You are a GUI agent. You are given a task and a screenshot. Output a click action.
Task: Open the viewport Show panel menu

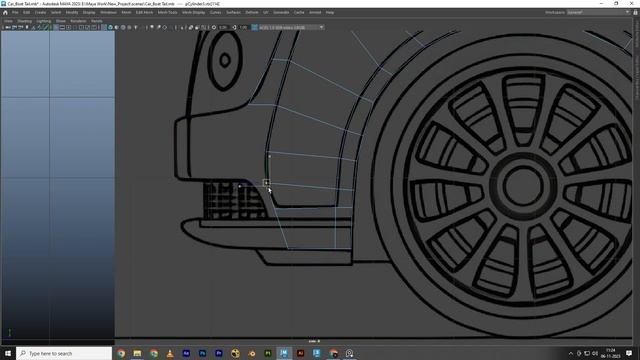(61, 21)
